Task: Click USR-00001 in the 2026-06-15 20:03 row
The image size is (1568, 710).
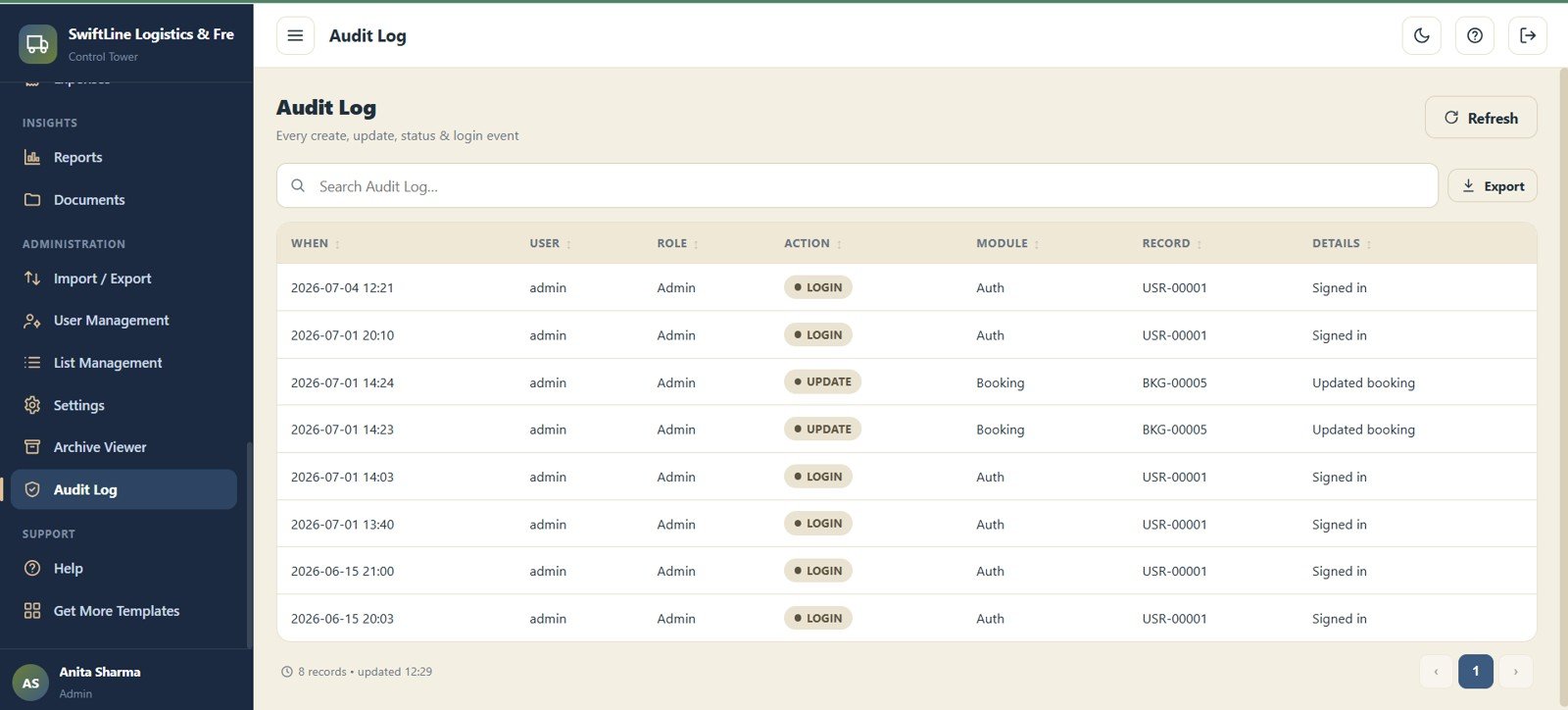Action: click(1174, 619)
